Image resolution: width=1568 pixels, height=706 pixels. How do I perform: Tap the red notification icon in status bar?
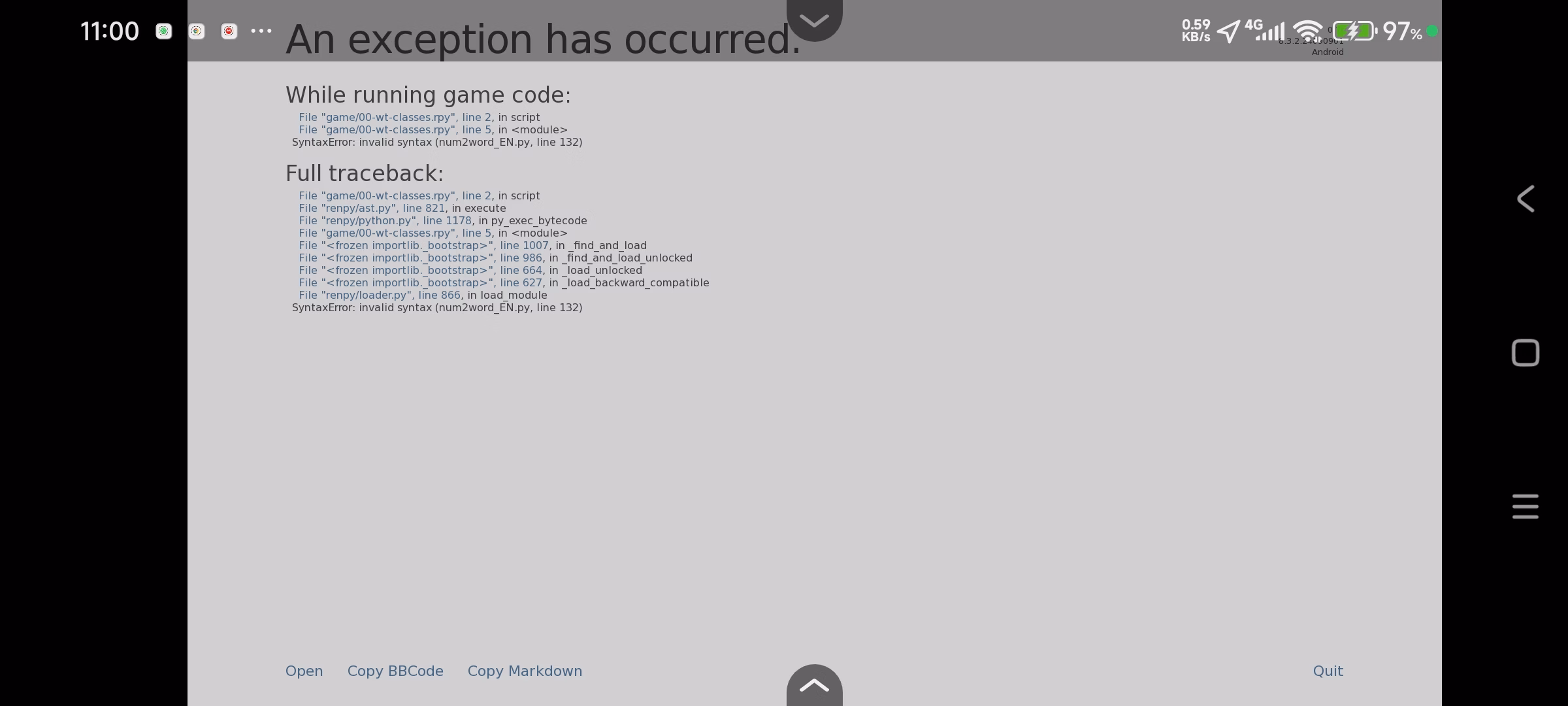[x=229, y=31]
